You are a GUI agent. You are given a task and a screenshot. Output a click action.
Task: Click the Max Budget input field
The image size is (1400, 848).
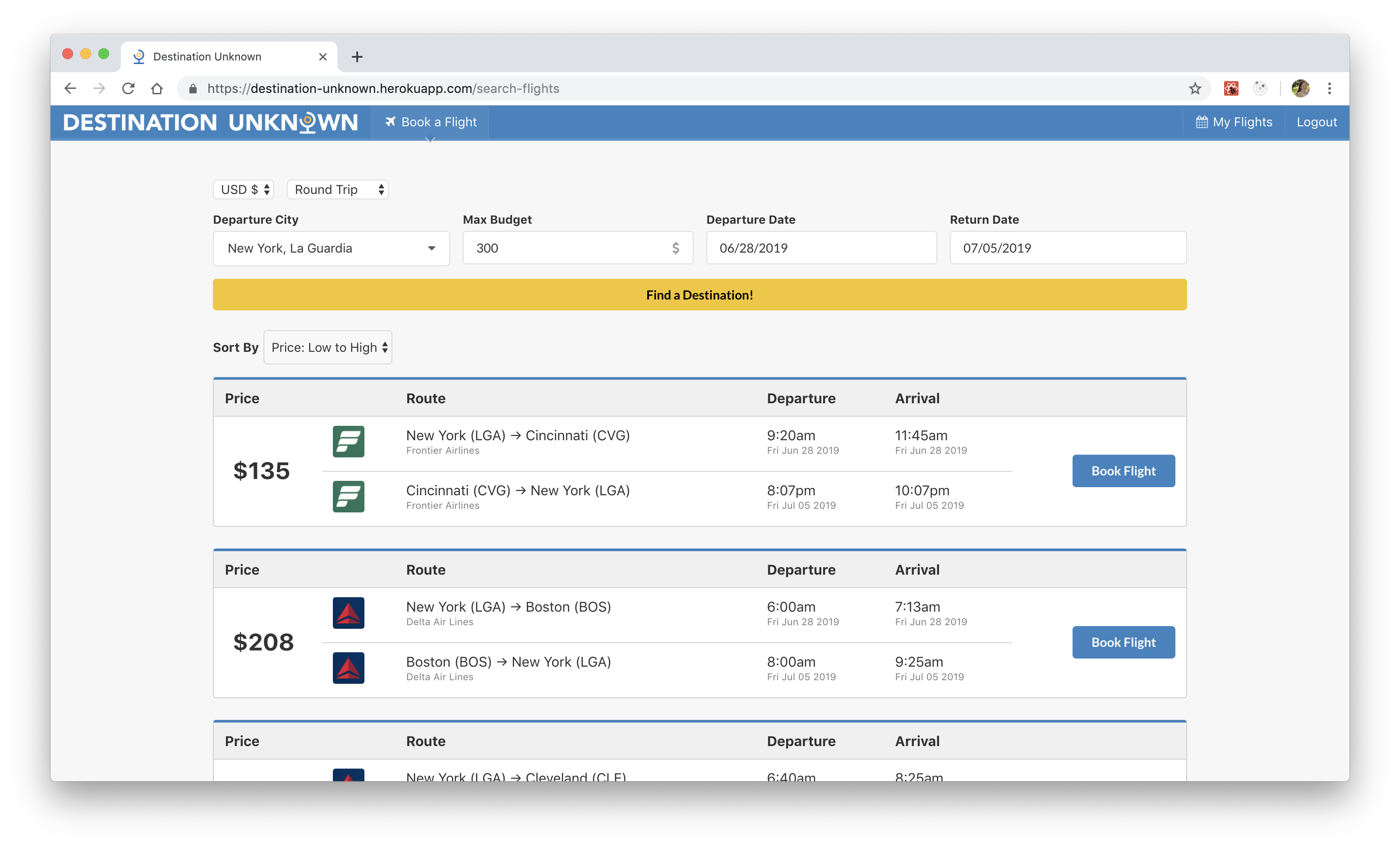[x=578, y=248]
